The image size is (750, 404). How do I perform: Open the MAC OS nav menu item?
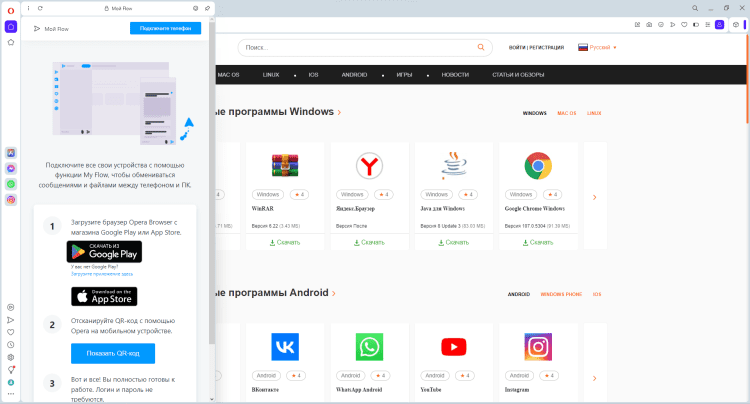[228, 75]
